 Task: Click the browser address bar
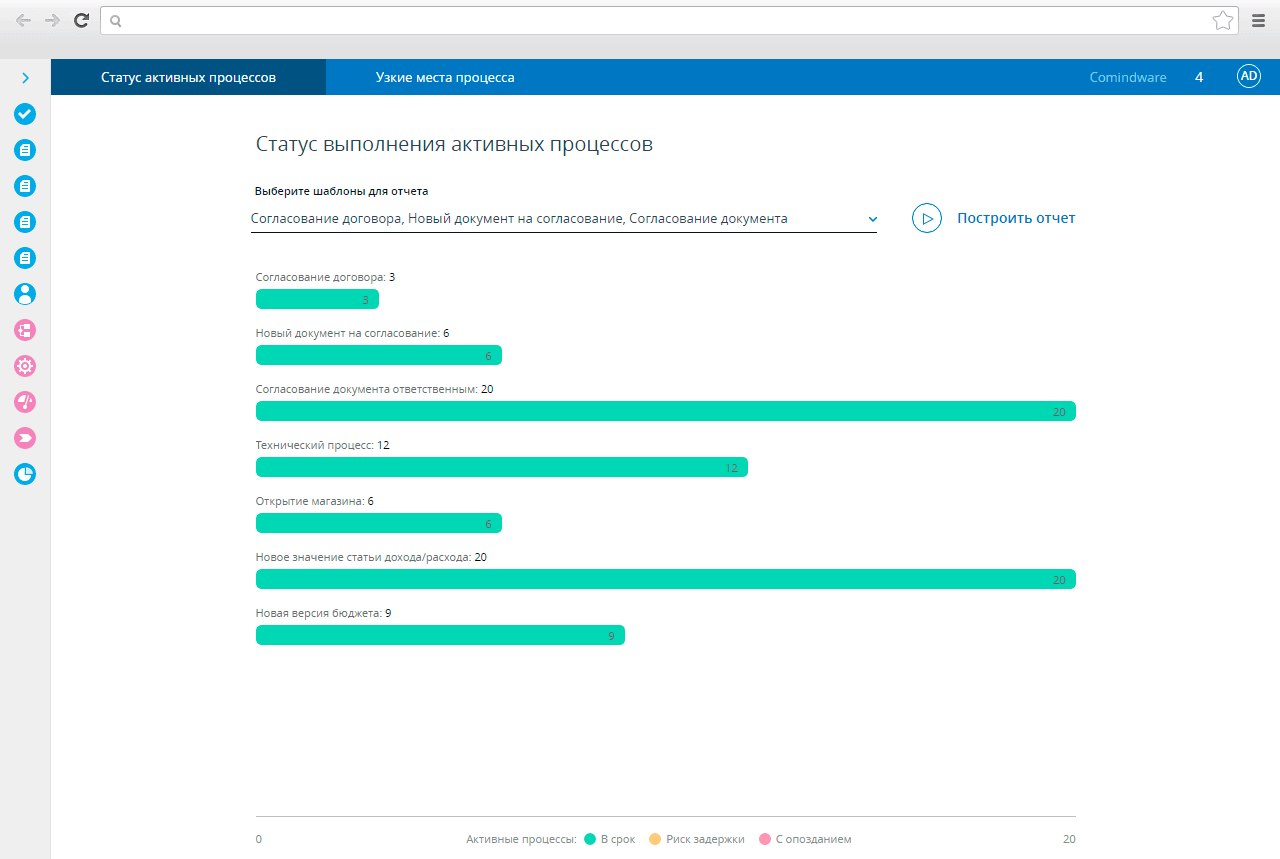(669, 20)
